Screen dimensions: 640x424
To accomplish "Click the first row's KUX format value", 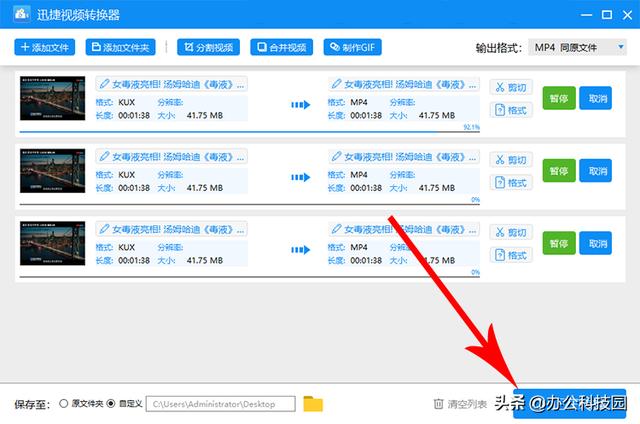I will [x=127, y=102].
